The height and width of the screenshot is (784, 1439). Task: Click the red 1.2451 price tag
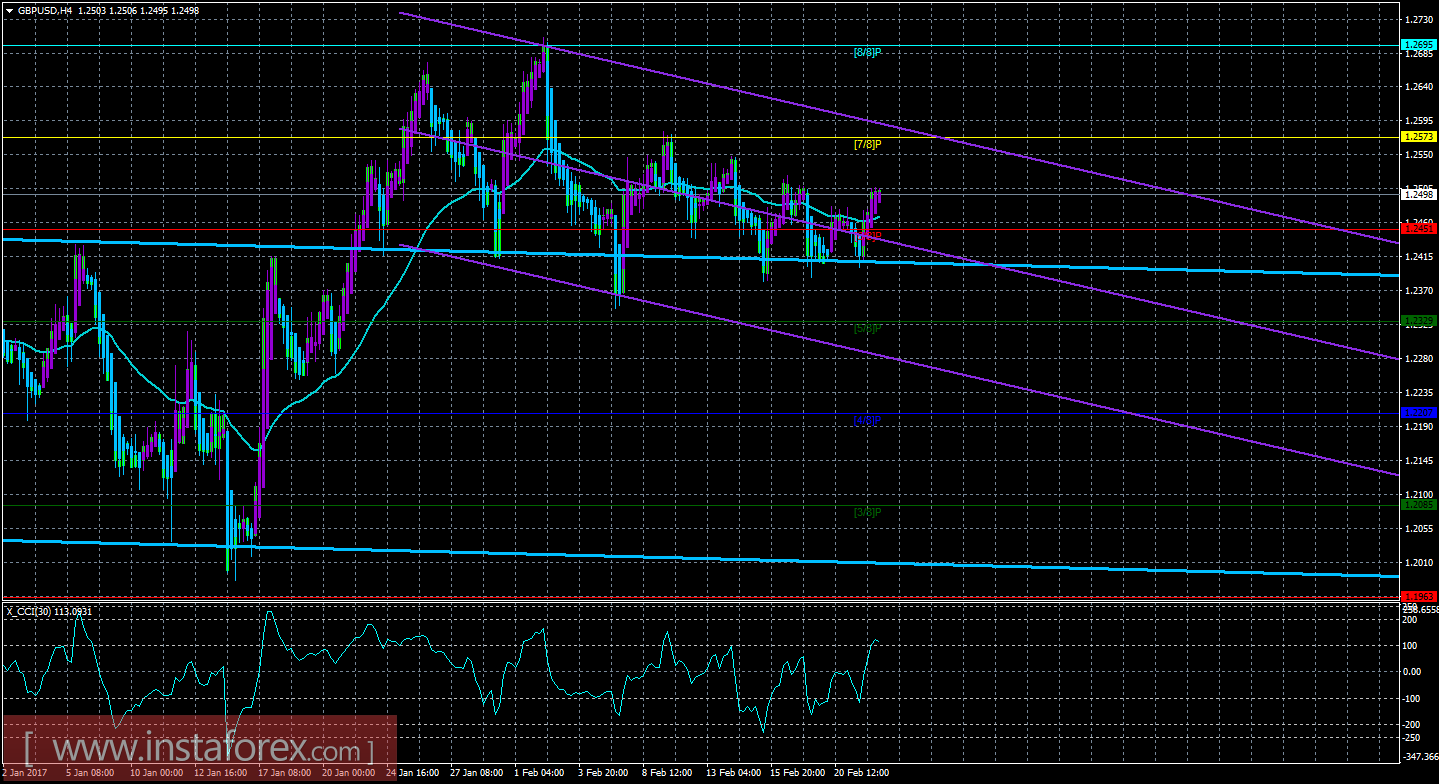point(1419,229)
